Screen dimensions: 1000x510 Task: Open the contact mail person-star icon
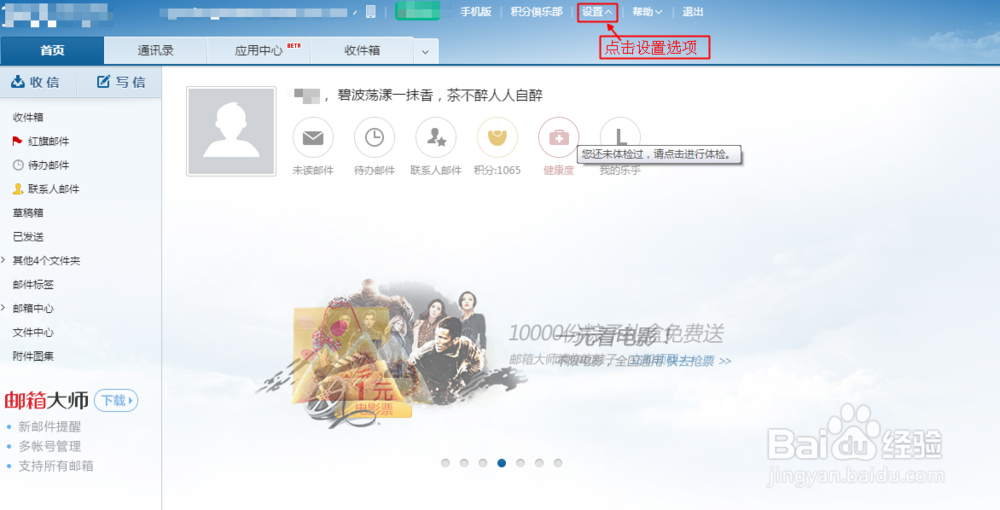click(x=436, y=138)
